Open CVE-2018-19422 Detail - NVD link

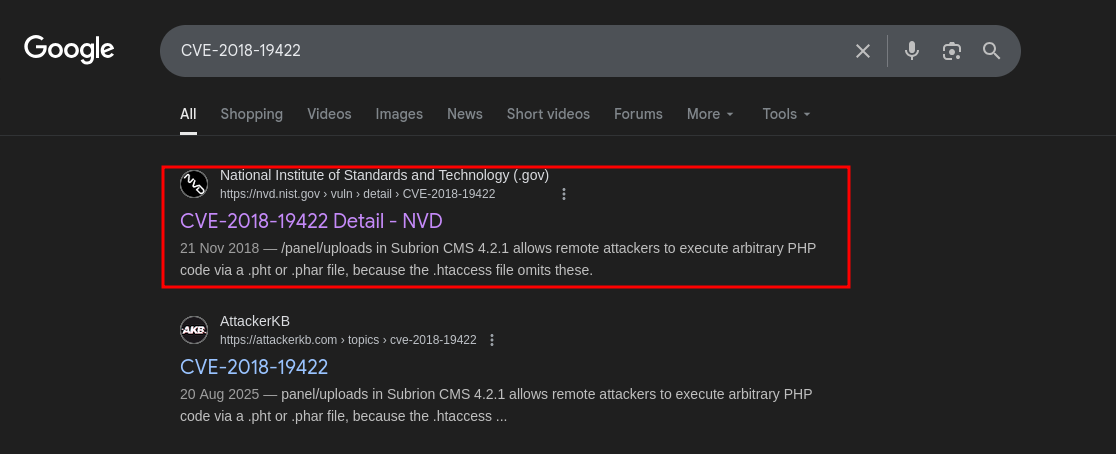pyautogui.click(x=311, y=220)
